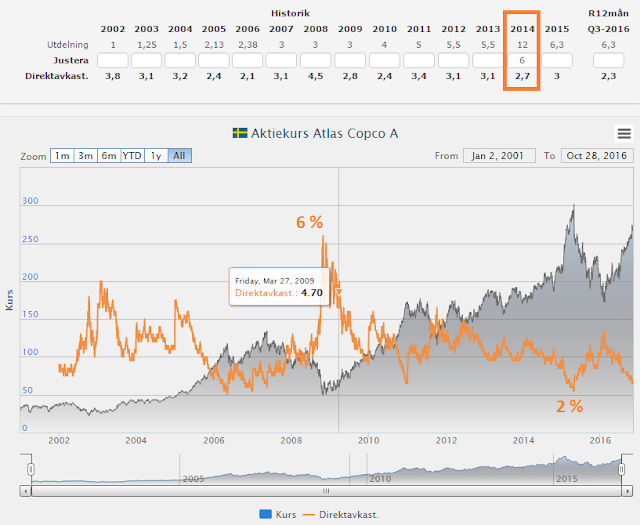Viewport: 640px width, 525px height.
Task: Click the 2015 marker in the navigator
Action: (x=567, y=478)
